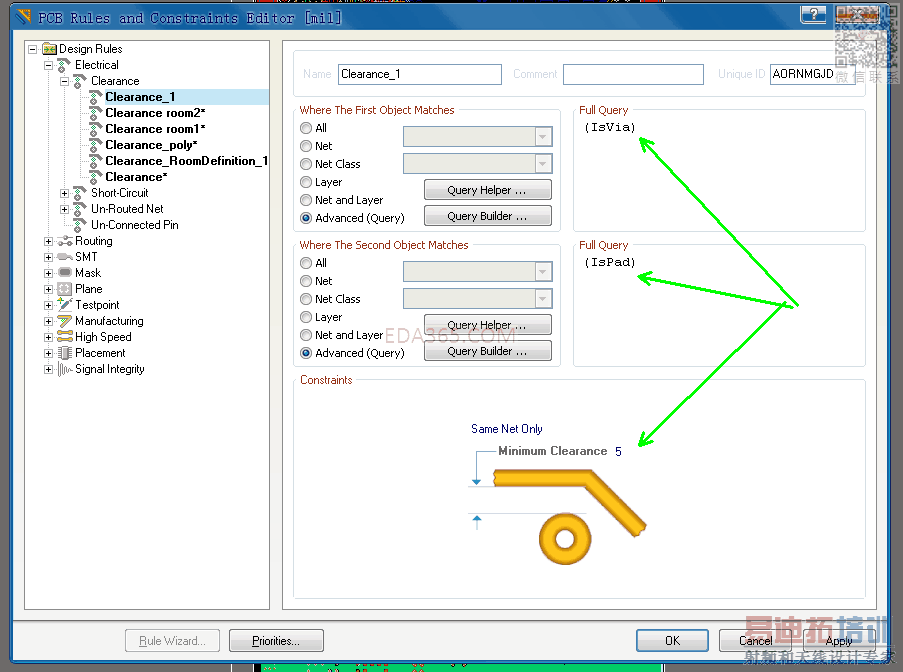Click the Same Net Only constraint option
Viewport: 903px width, 672px height.
(x=506, y=429)
